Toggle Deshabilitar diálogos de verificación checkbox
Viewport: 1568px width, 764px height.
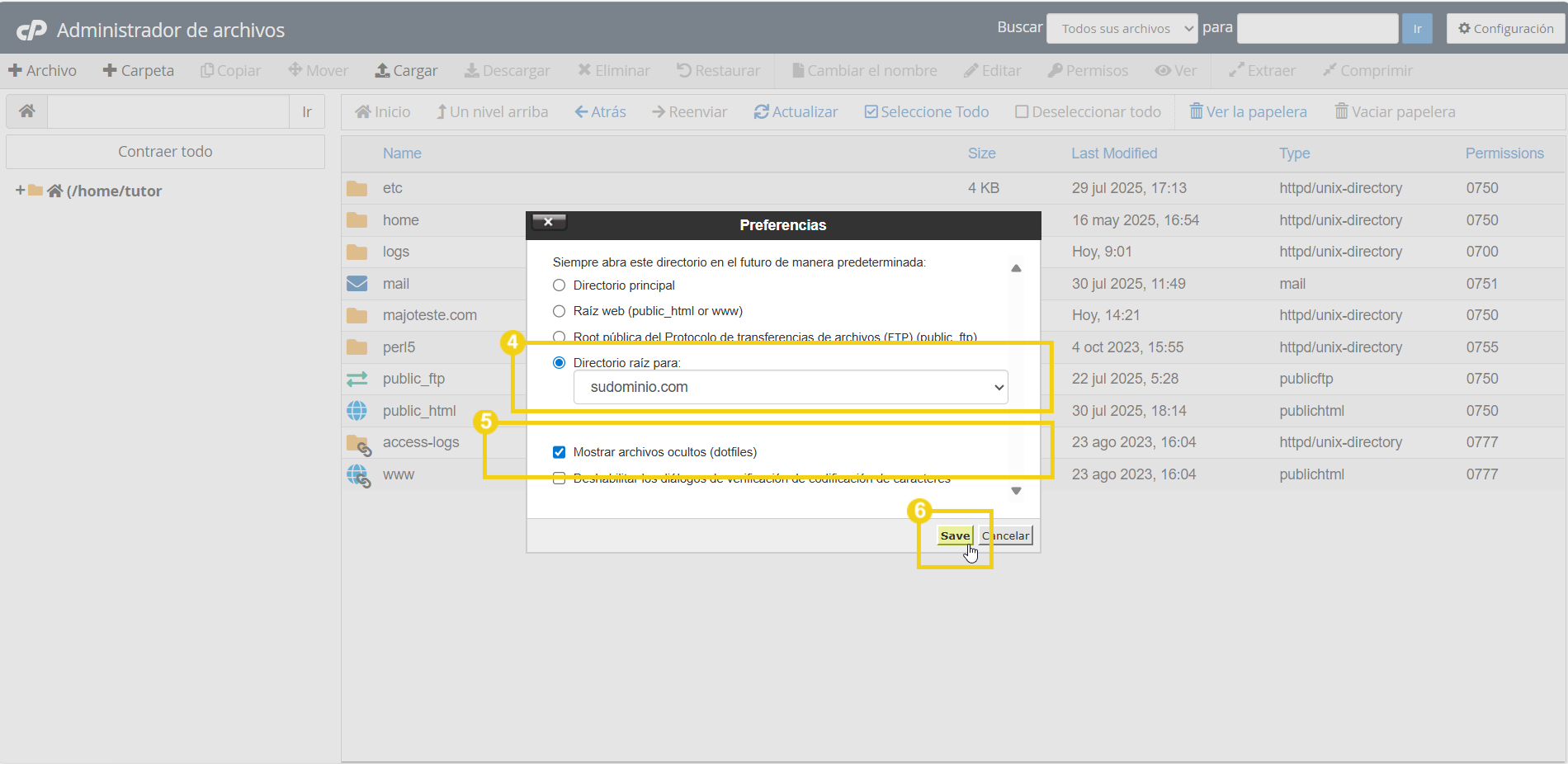coord(560,478)
